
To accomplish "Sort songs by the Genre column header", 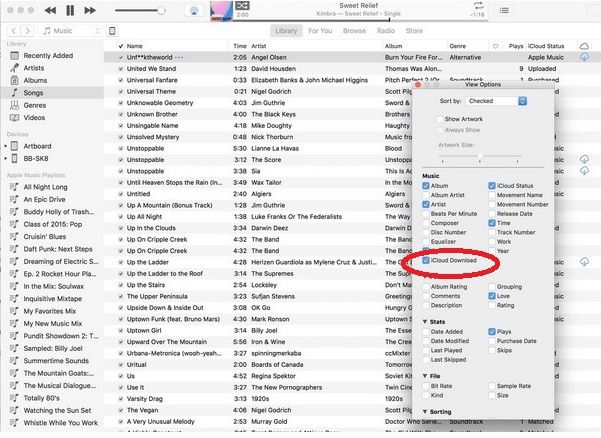I will click(x=458, y=46).
